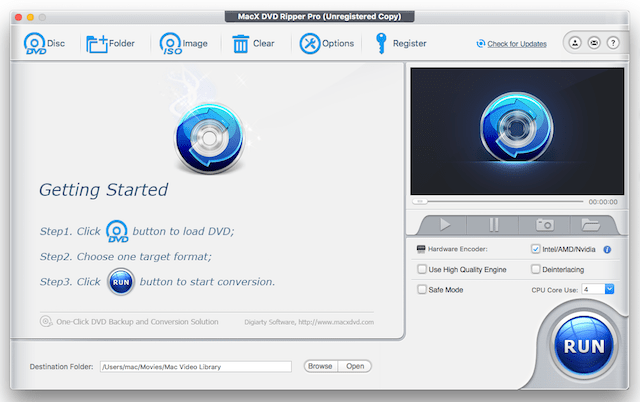Click the Digiarty Software website text
Screen dimensions: 640x402
(309, 322)
